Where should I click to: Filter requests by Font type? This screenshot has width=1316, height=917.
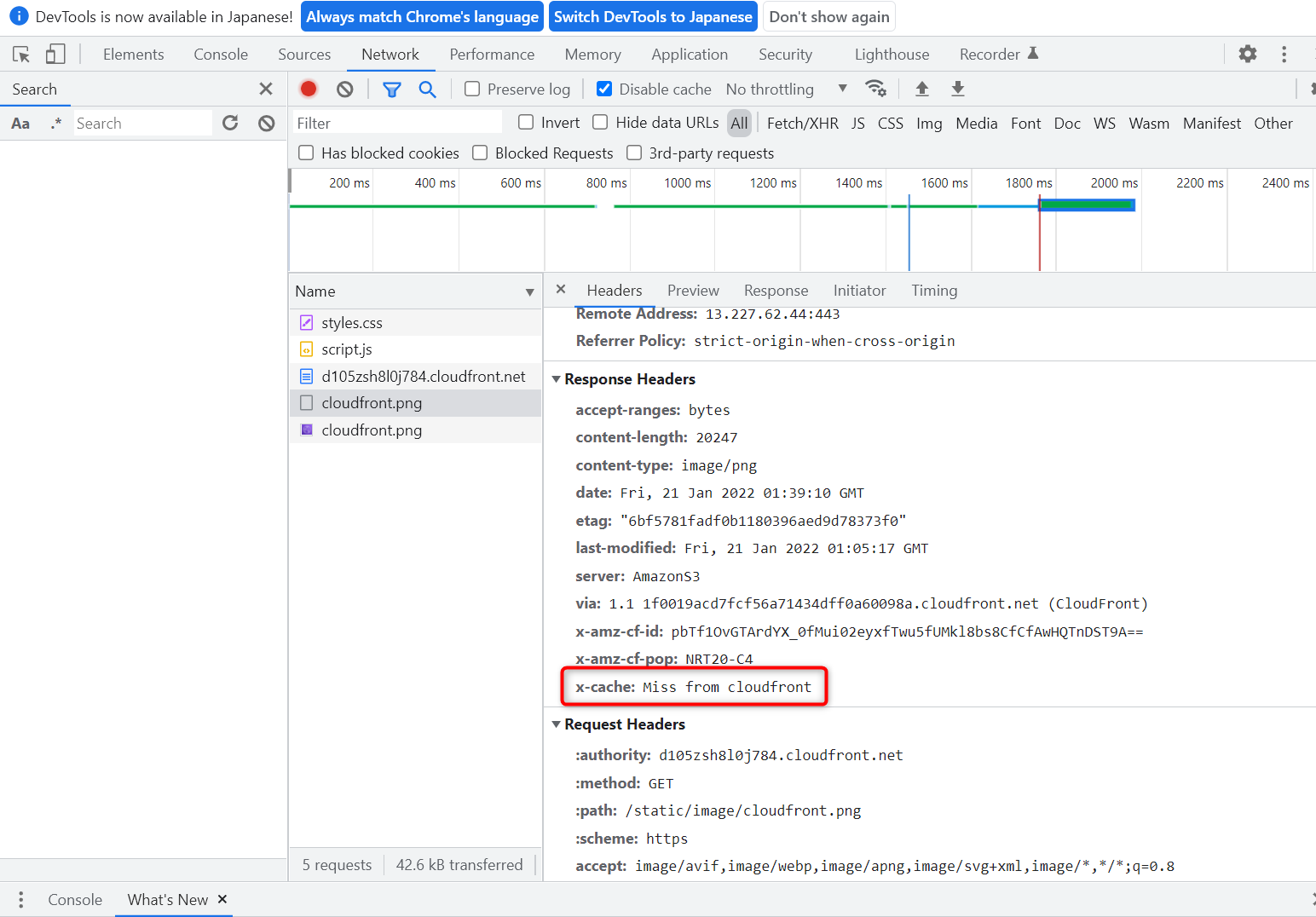point(1025,123)
